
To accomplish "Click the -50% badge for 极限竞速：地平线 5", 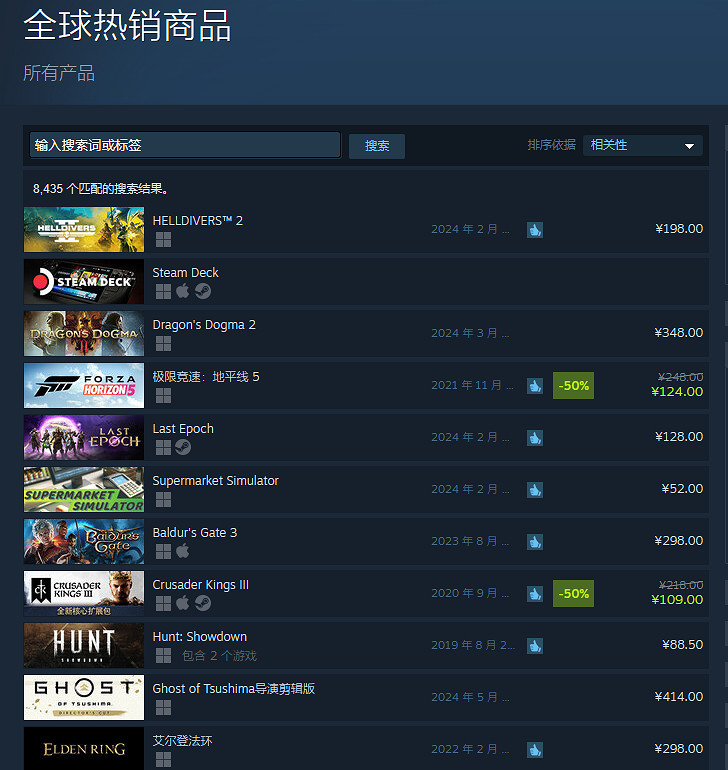I will tap(573, 385).
